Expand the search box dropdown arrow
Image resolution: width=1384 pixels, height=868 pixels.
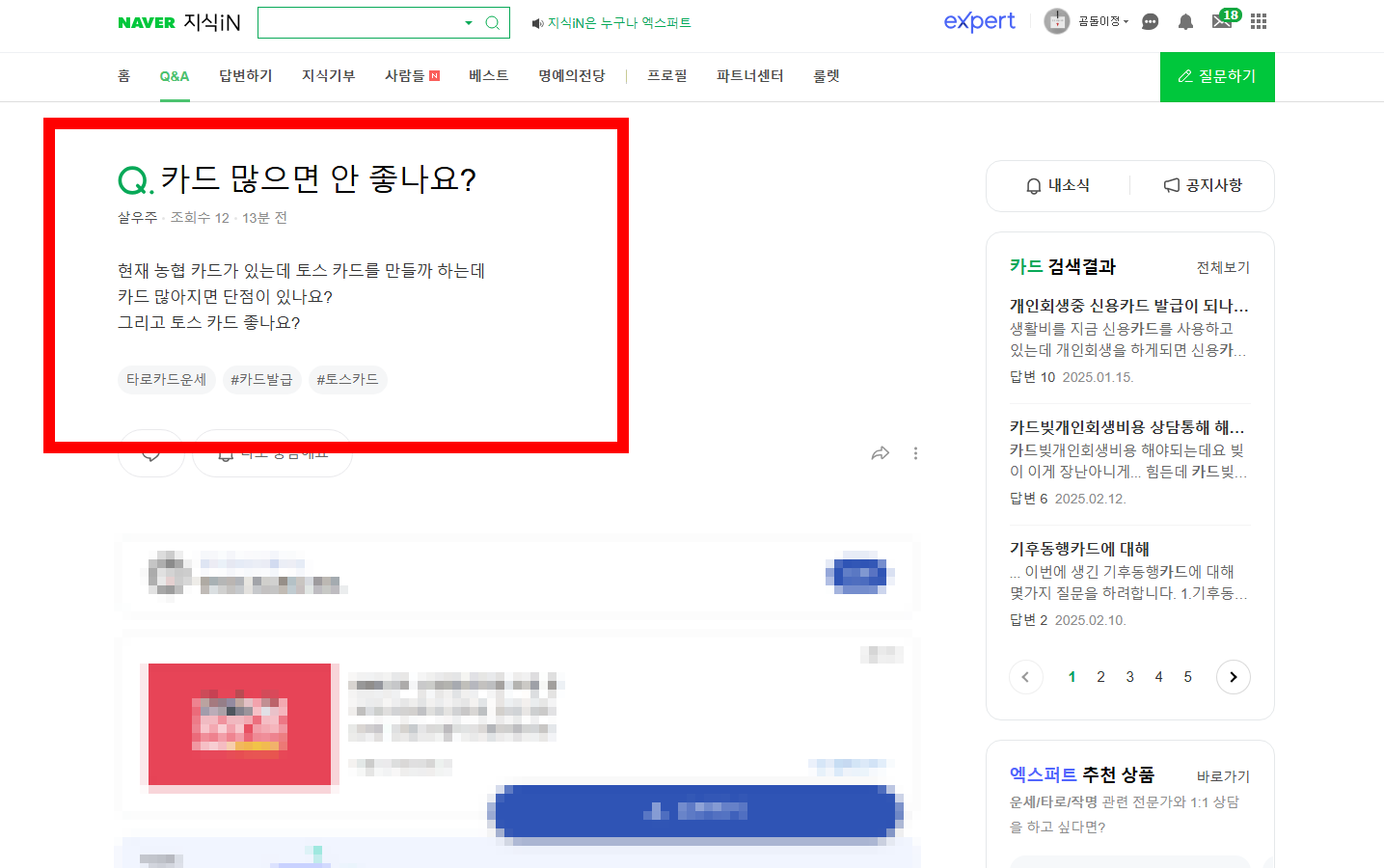(469, 22)
